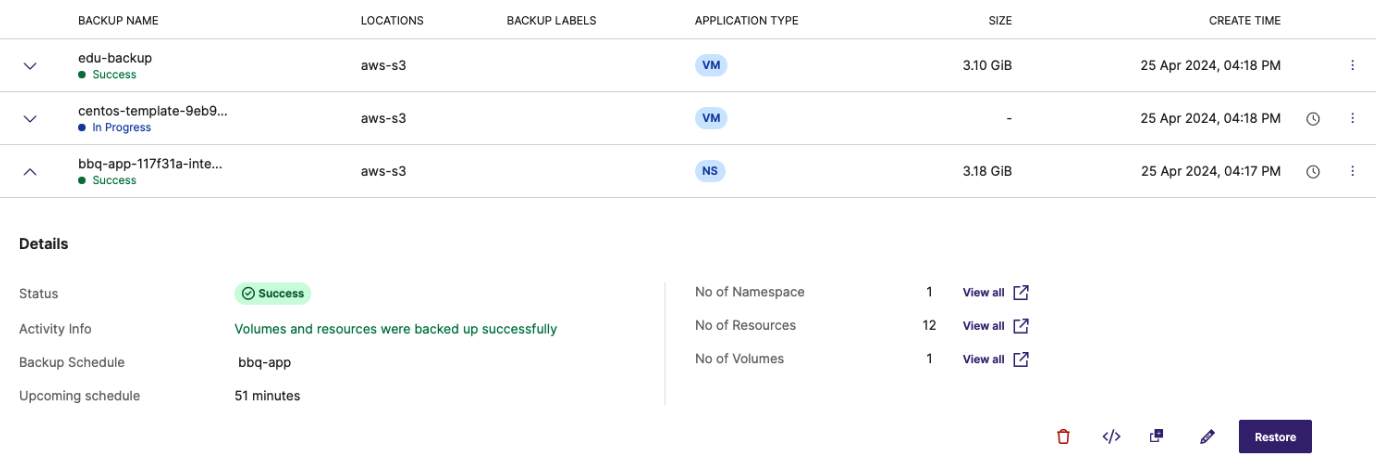Open three-dot menu for edu-backup
Viewport: 1376px width, 461px height.
1353,66
